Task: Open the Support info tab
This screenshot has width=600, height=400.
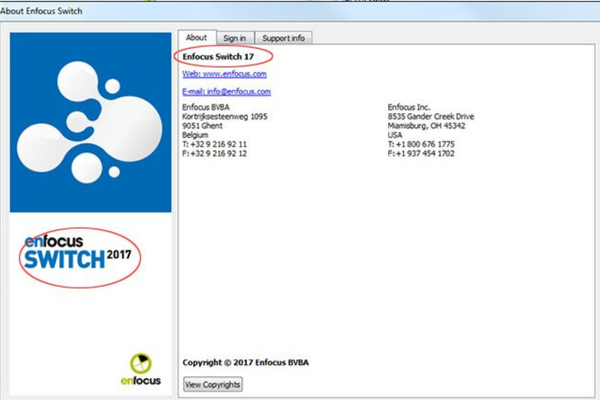Action: (x=283, y=38)
